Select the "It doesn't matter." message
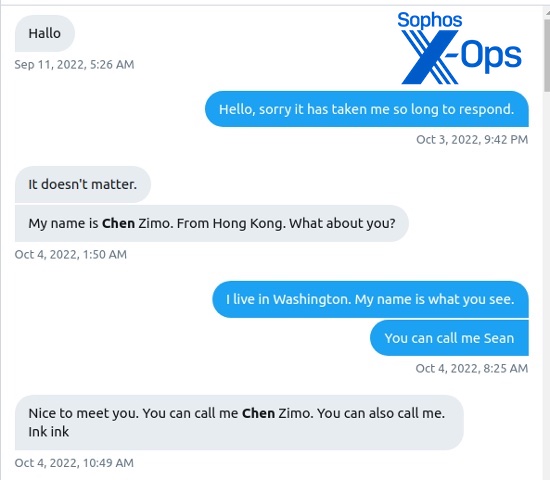This screenshot has height=480, width=550. tap(83, 184)
